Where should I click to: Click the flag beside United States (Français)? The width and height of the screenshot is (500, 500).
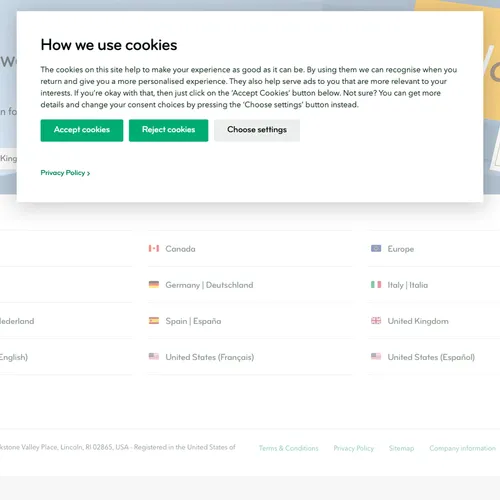[x=154, y=356]
